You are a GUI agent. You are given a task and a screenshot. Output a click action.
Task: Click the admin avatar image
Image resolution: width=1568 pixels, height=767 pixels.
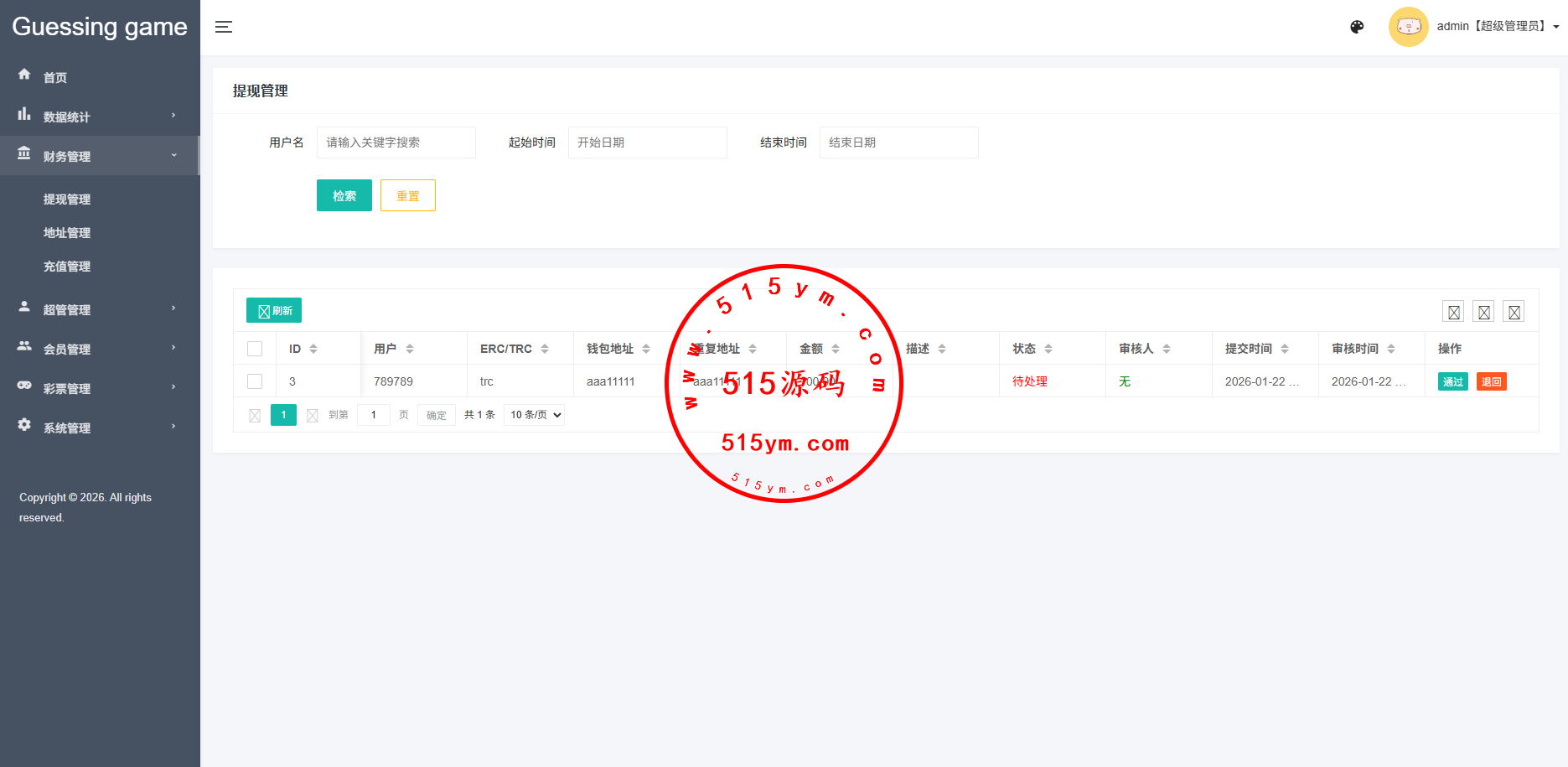click(1408, 27)
